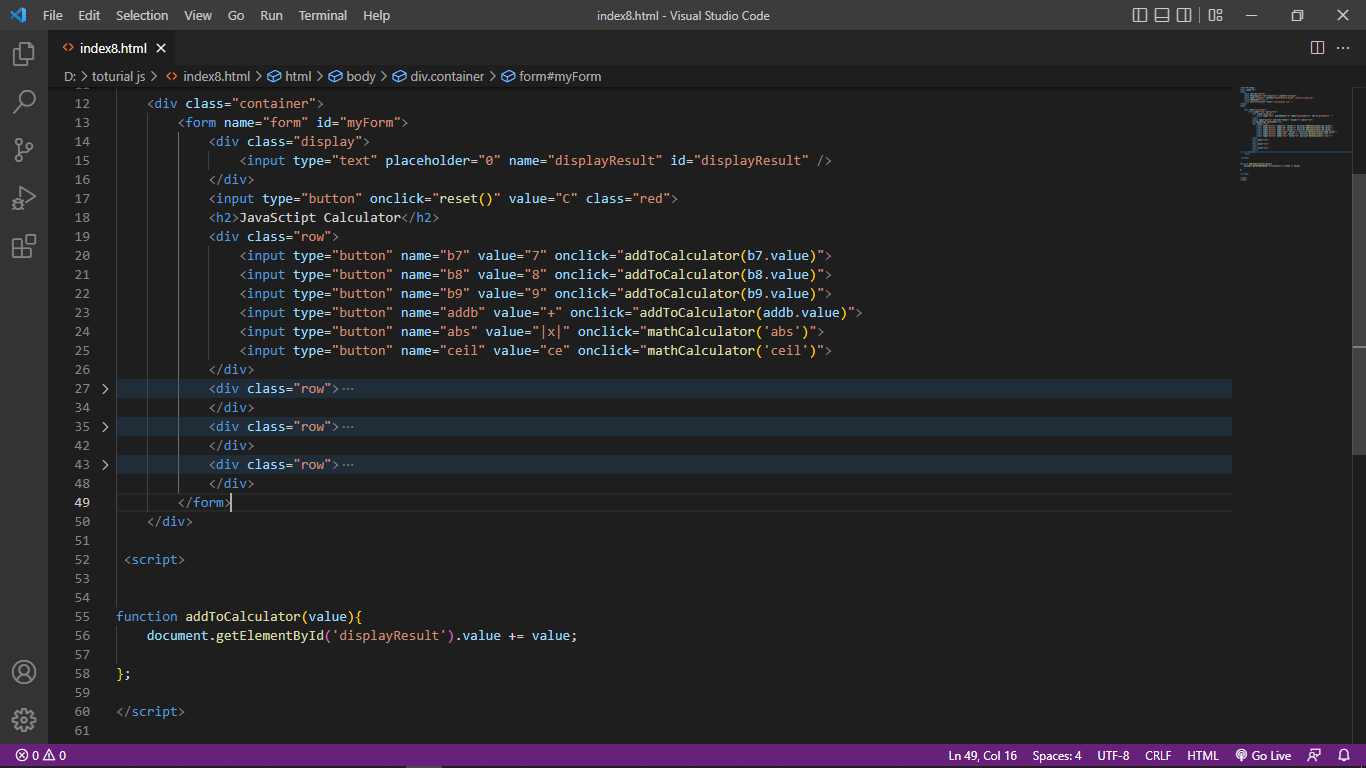The width and height of the screenshot is (1366, 768).
Task: Open the Help menu
Action: coord(376,15)
